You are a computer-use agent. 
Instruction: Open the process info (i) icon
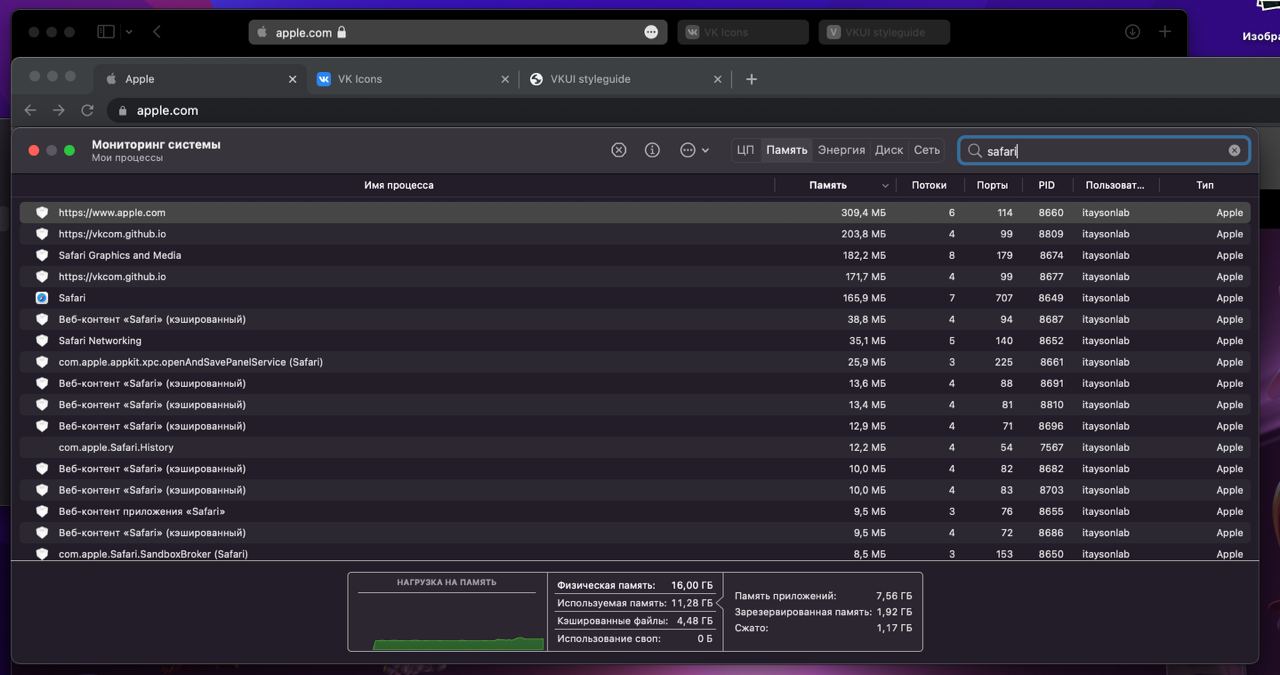click(653, 150)
